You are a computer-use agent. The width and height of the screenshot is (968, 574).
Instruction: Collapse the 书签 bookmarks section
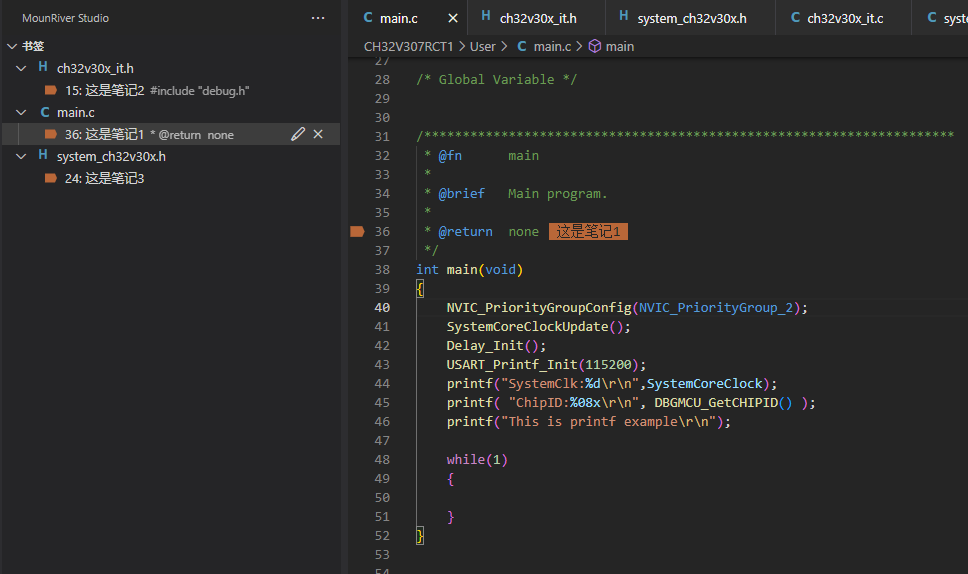point(12,46)
